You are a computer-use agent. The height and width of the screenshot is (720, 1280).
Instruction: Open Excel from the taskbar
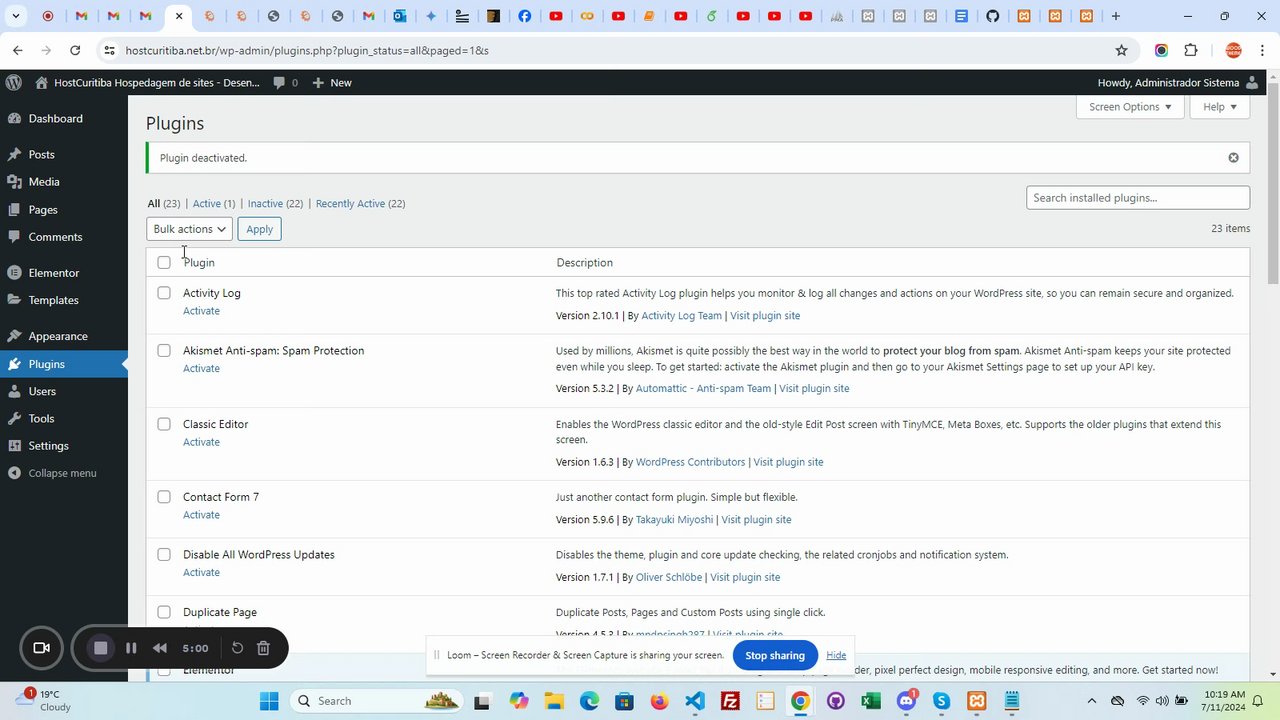pyautogui.click(x=871, y=701)
